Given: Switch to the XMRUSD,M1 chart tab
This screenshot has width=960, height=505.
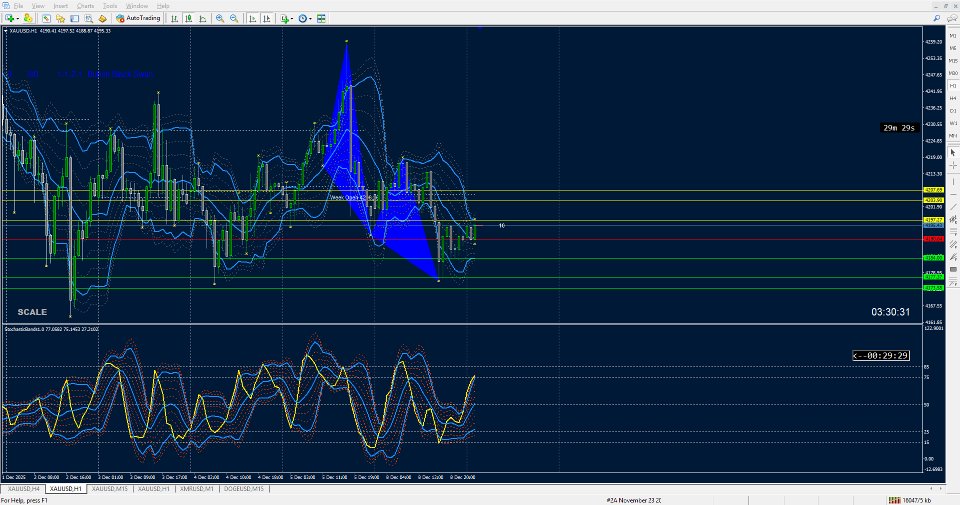Looking at the screenshot, I should (x=197, y=488).
